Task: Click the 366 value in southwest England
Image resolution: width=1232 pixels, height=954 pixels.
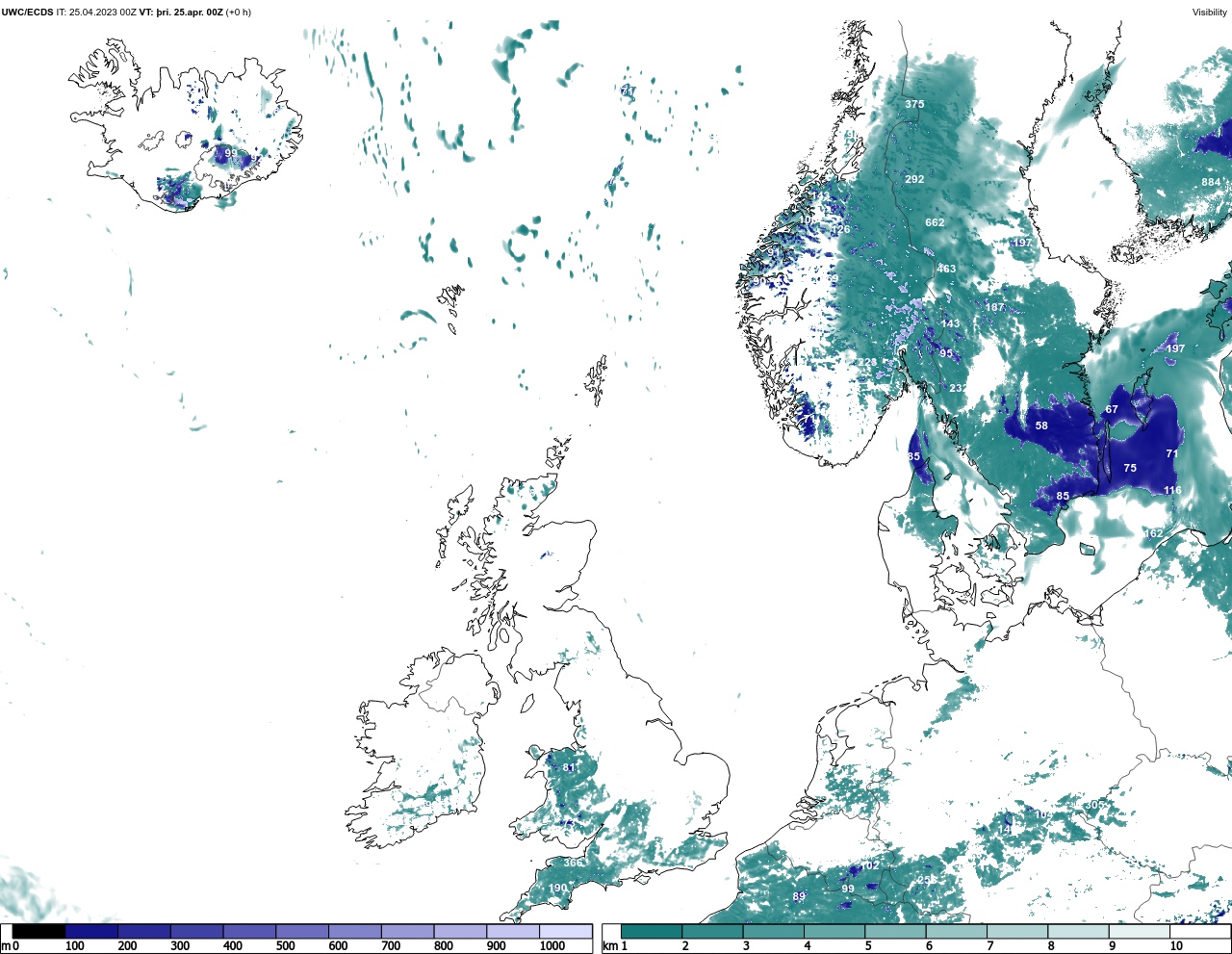Action: point(574,863)
